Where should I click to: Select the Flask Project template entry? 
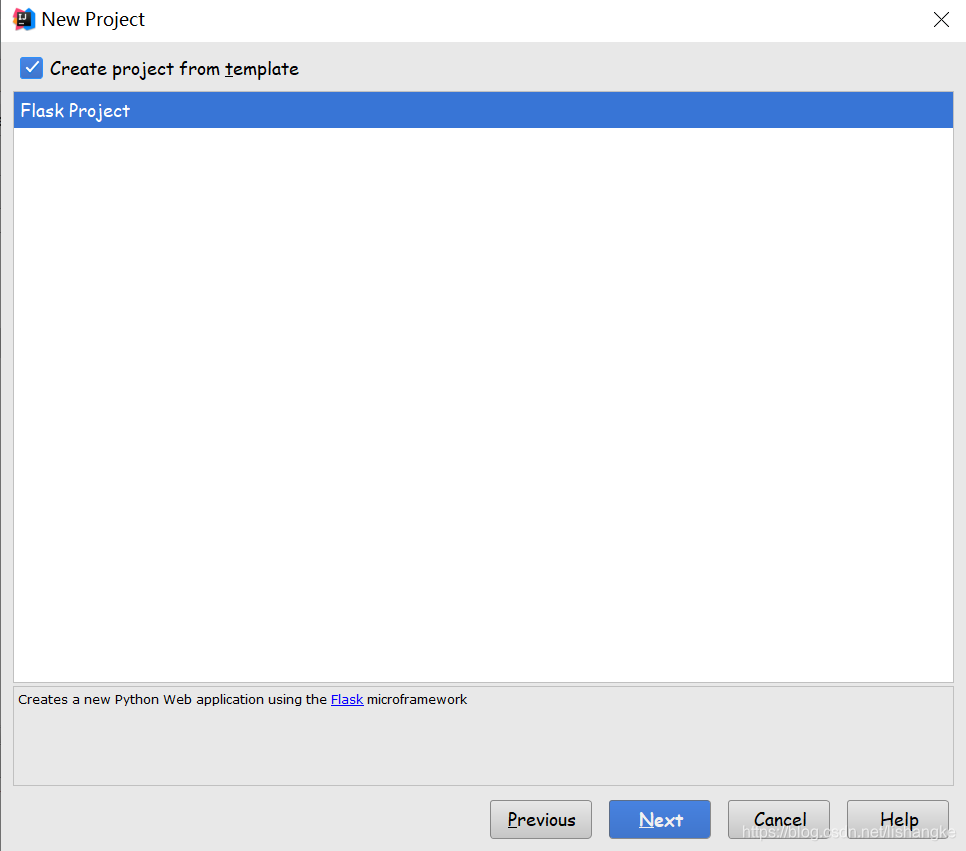tap(76, 111)
